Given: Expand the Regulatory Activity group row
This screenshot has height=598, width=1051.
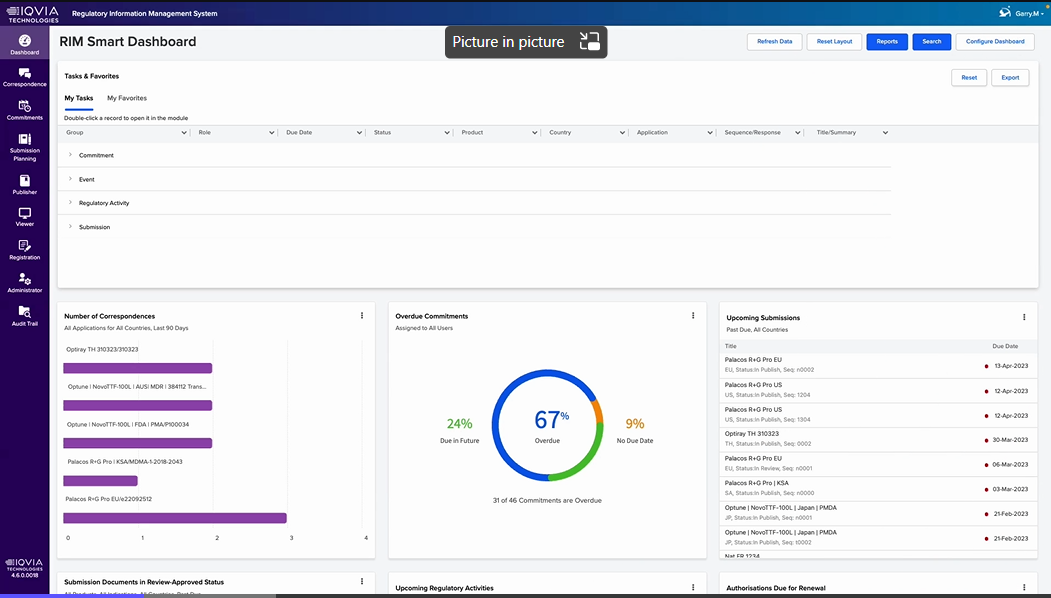Looking at the screenshot, I should [70, 203].
